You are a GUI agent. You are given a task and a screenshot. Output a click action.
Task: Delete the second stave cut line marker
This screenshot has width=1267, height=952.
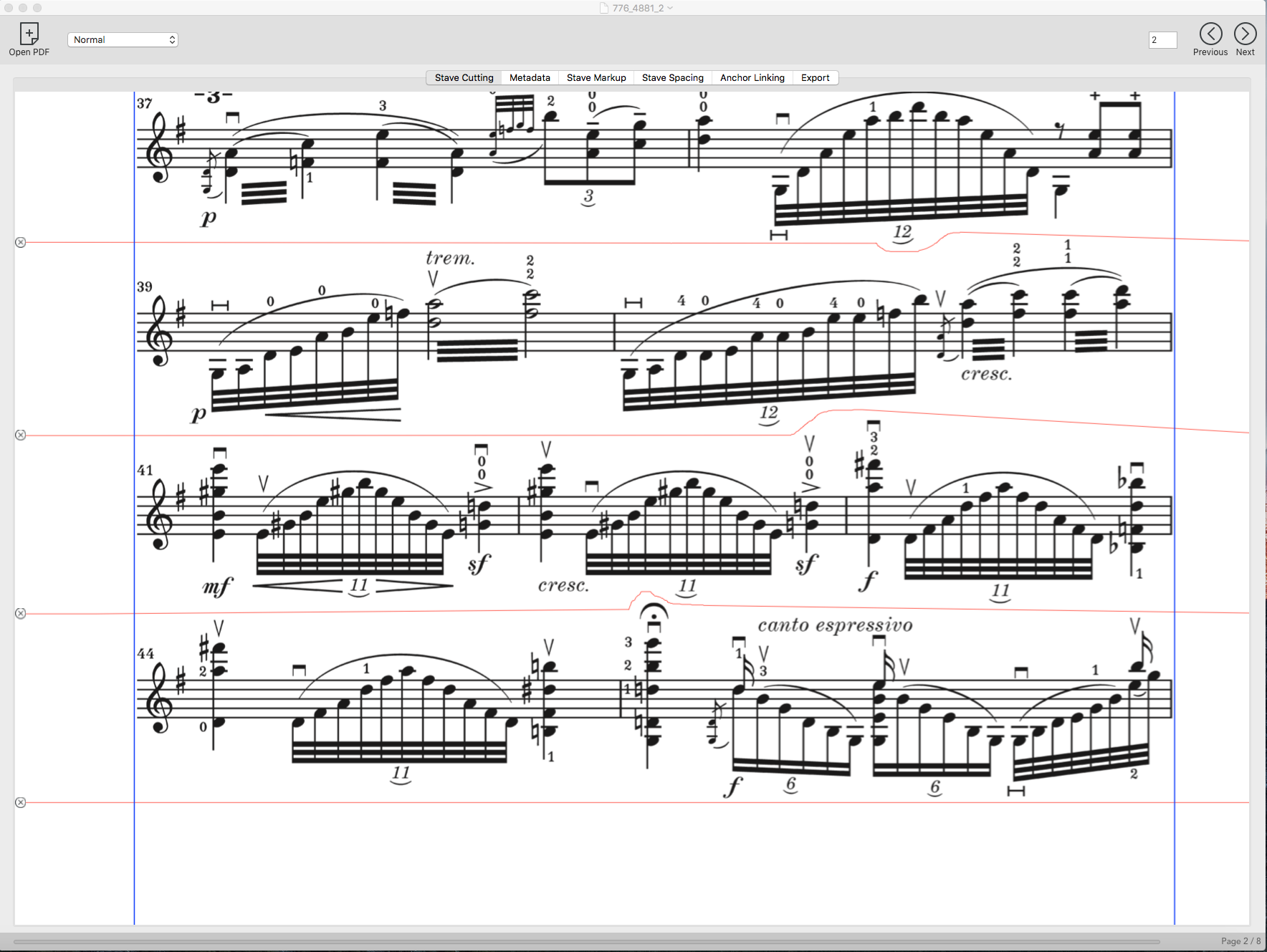tap(21, 436)
